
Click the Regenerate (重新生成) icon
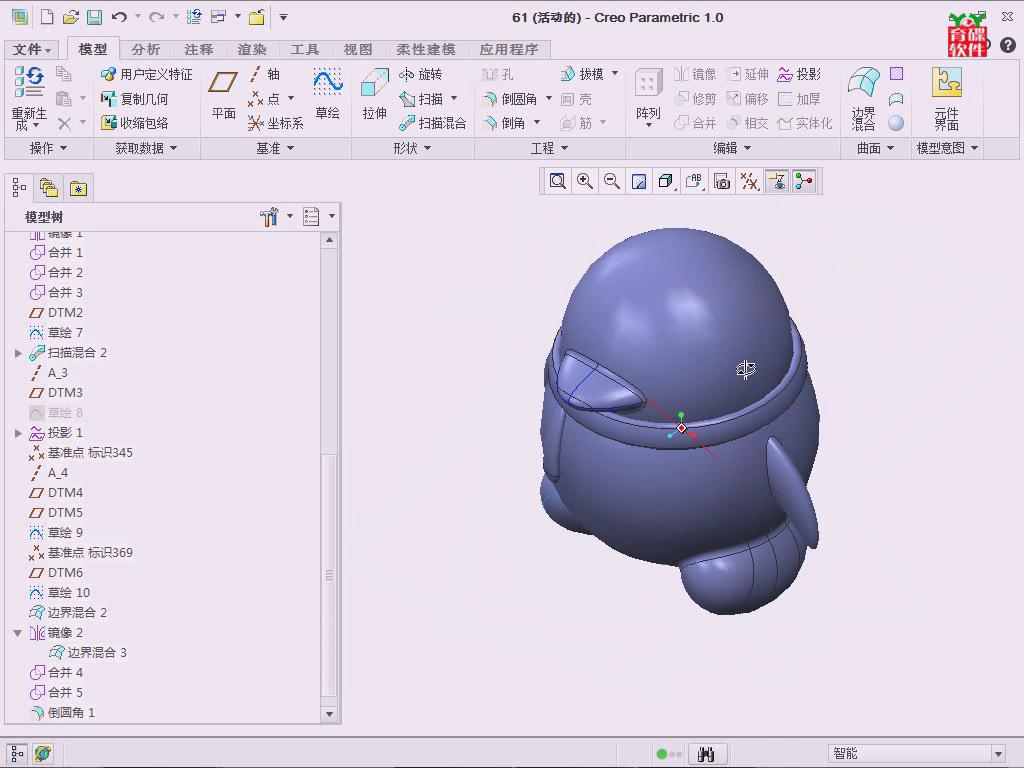point(29,83)
